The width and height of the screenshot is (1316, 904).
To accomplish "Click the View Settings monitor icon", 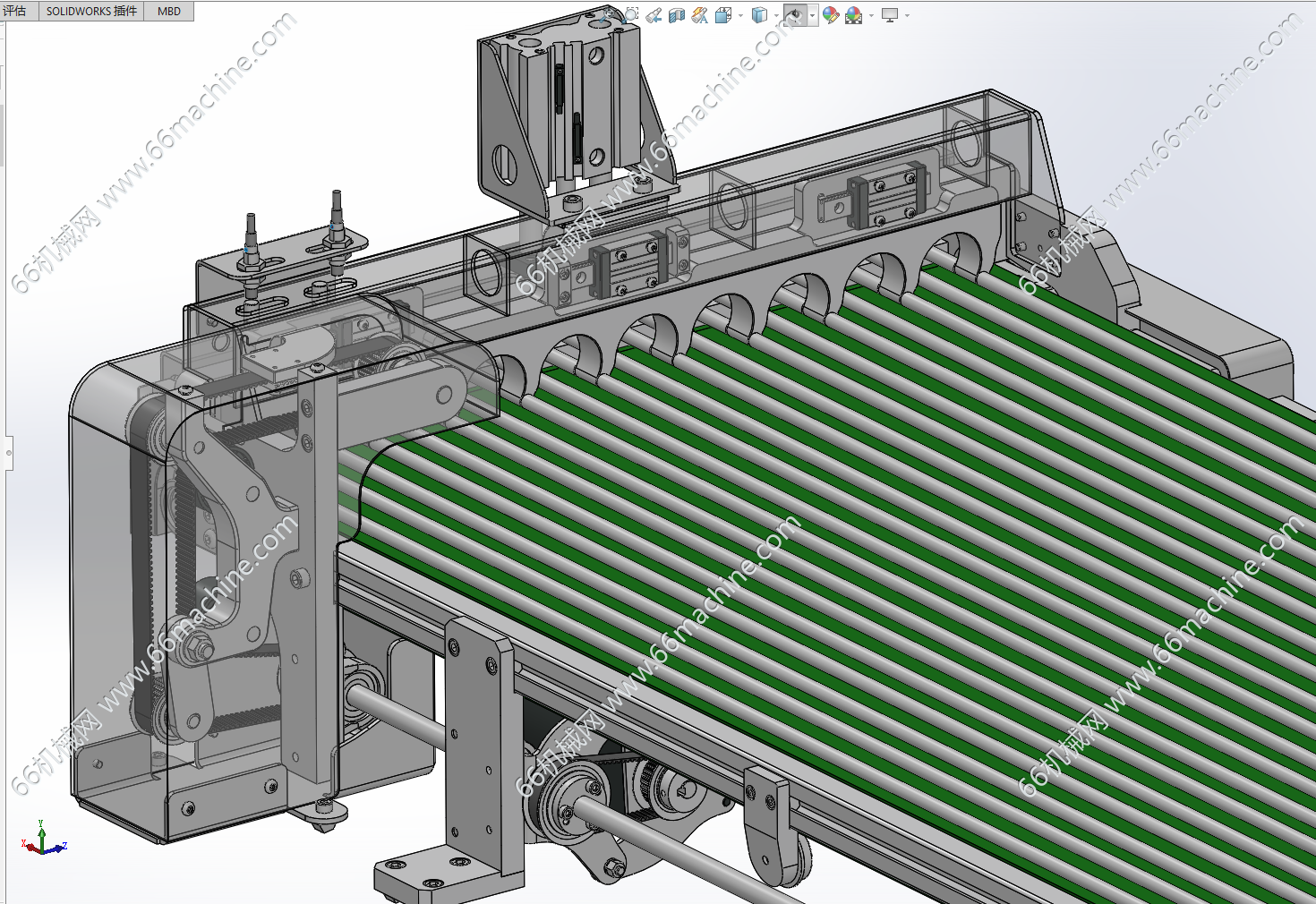I will 890,15.
